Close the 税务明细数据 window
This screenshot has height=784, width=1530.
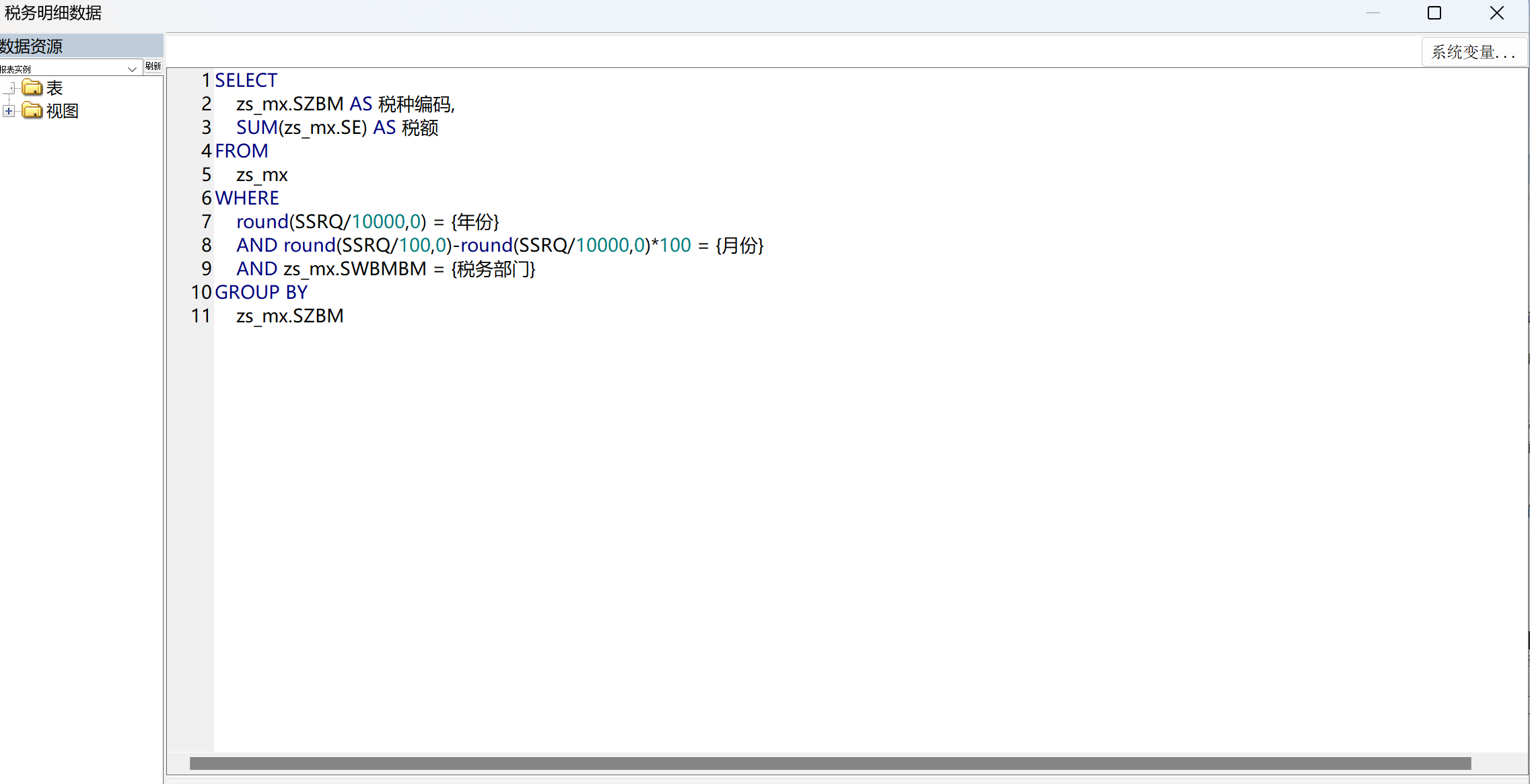pos(1496,13)
